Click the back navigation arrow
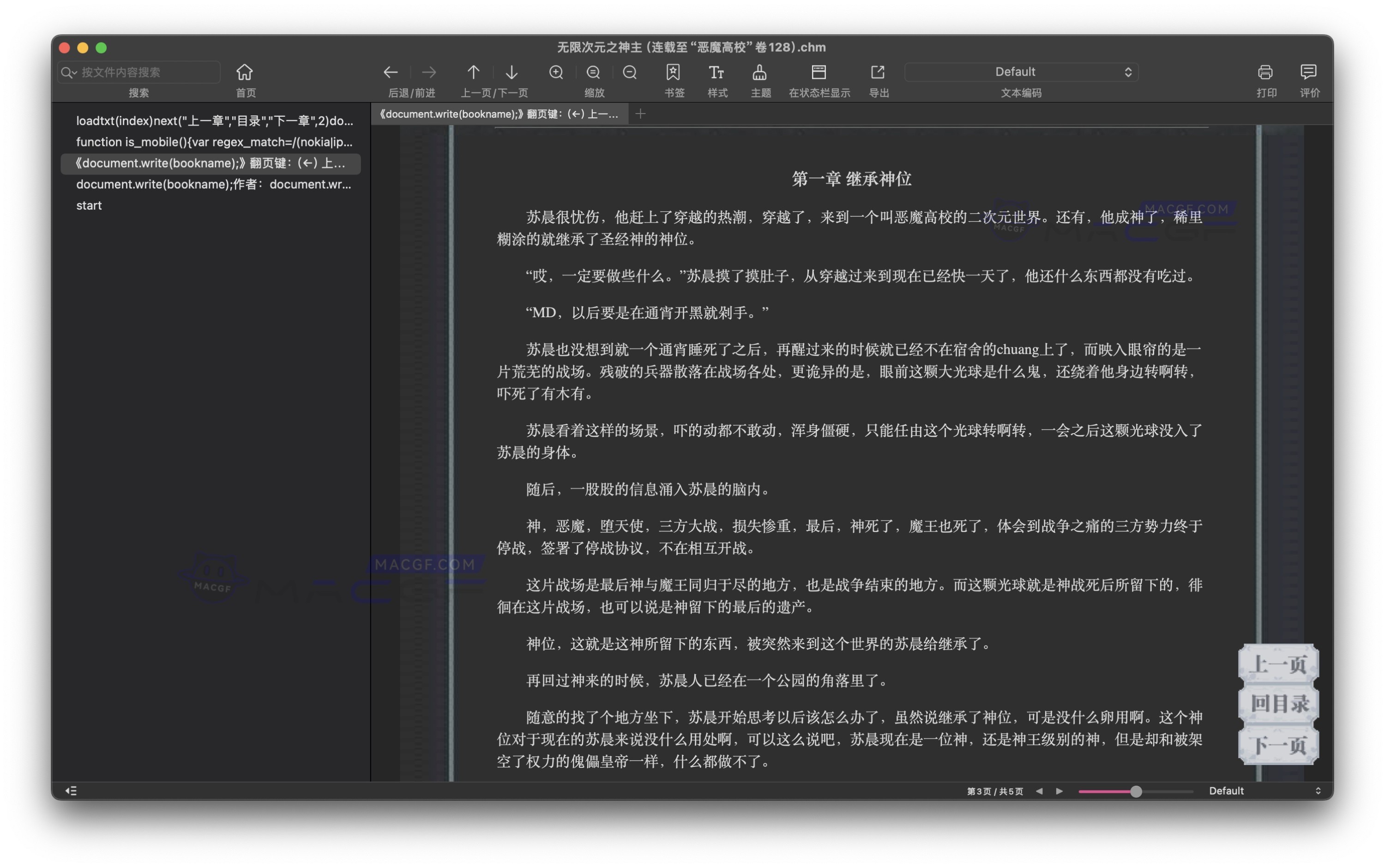Viewport: 1385px width, 868px height. 390,72
